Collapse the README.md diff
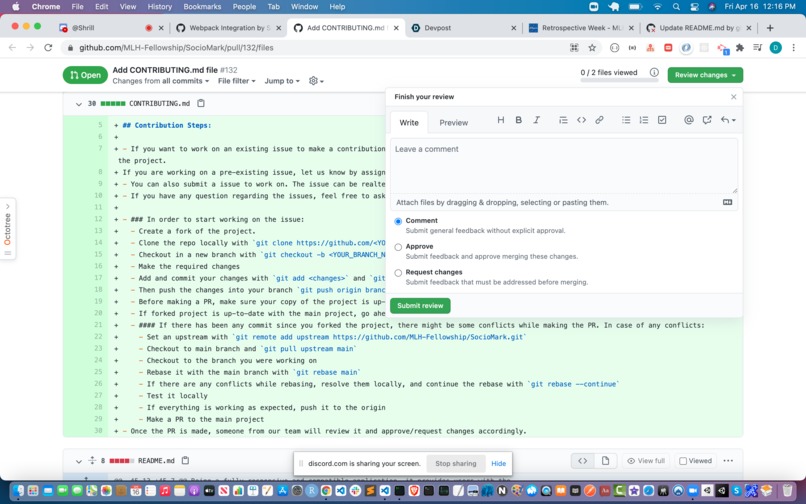The image size is (806, 504). 79,461
